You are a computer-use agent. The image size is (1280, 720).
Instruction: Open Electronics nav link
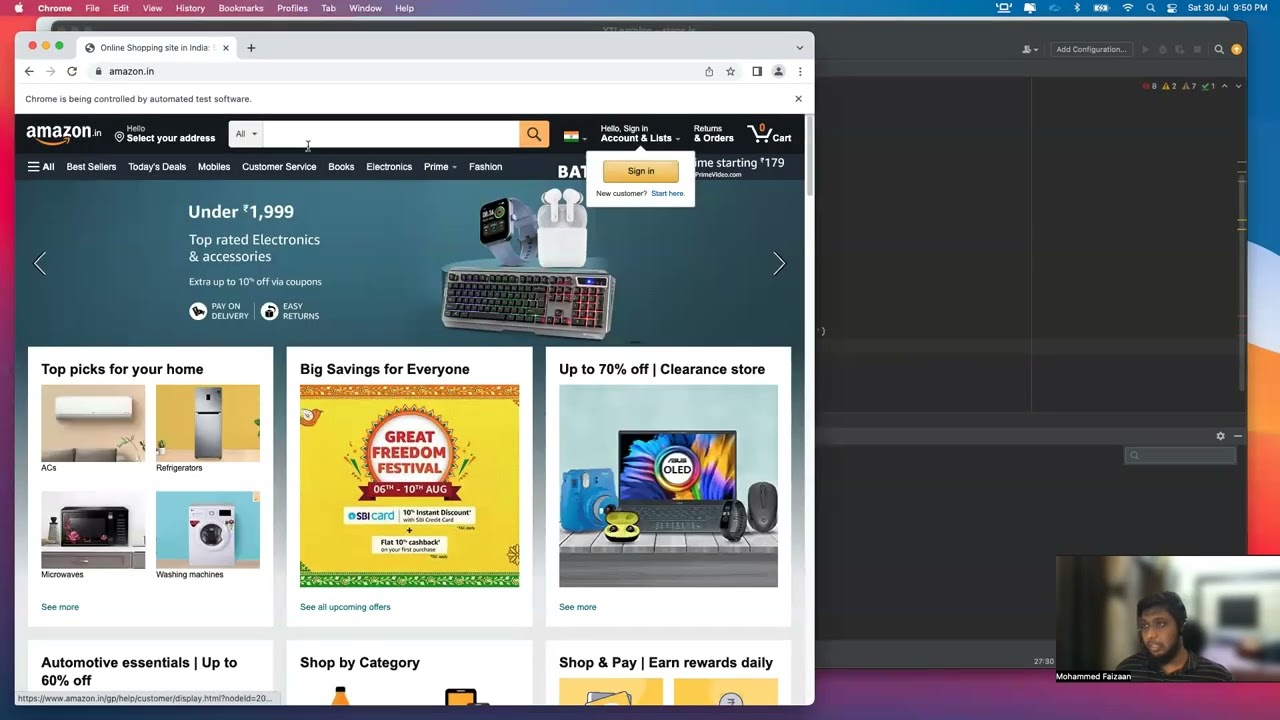pyautogui.click(x=389, y=167)
